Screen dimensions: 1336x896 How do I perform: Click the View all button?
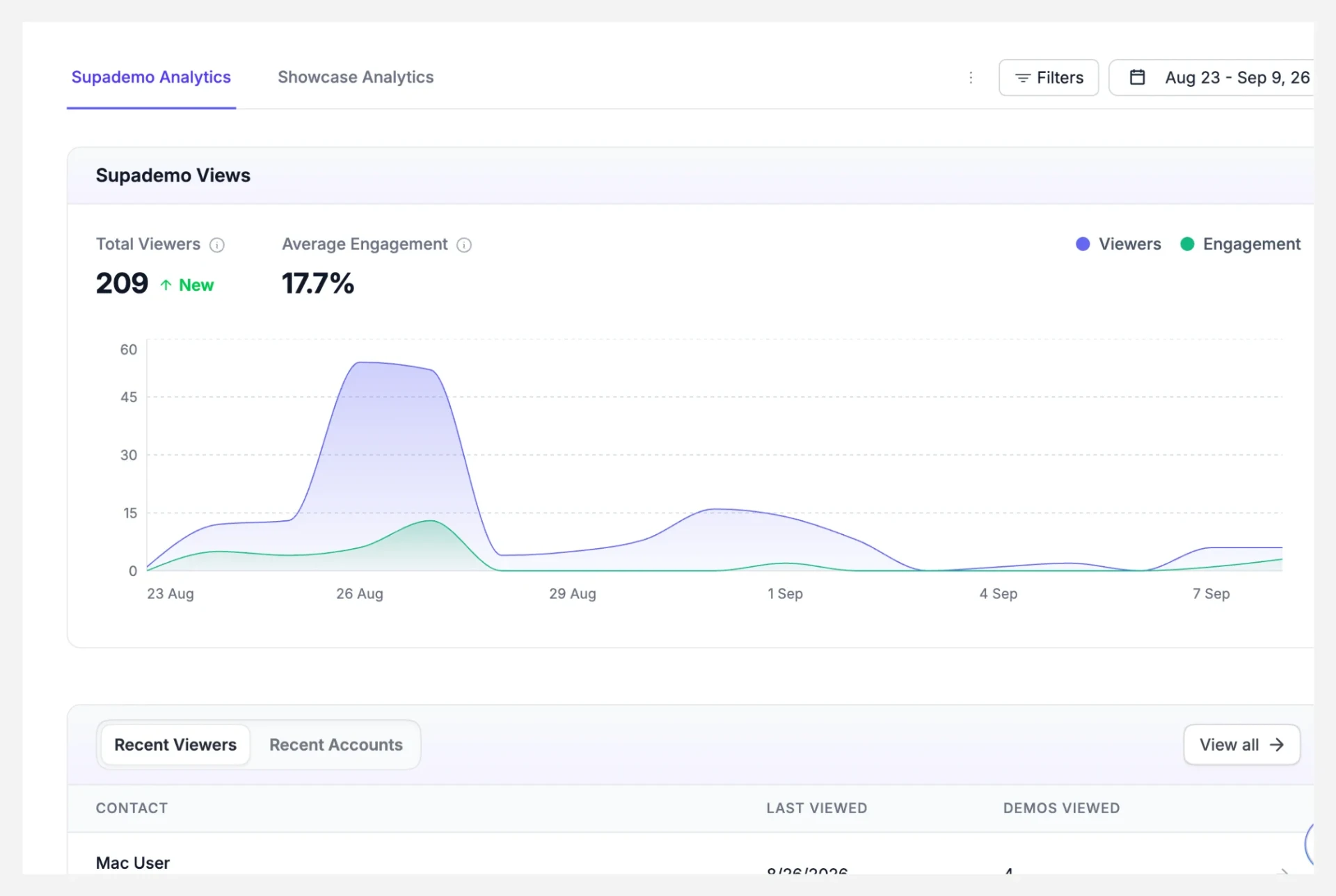click(1242, 745)
